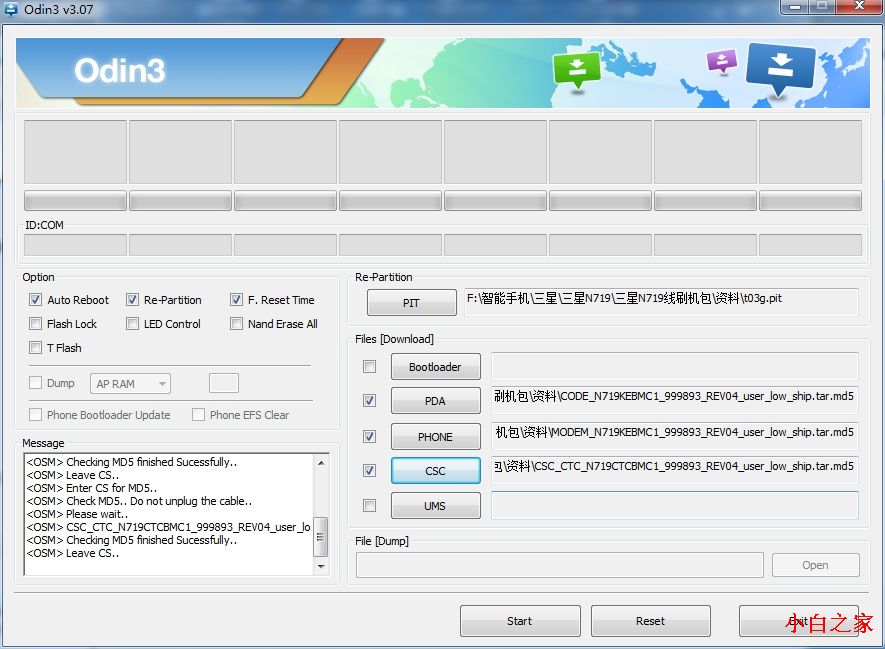885x649 pixels.
Task: Uncheck the CSC file checkbox
Action: [x=369, y=471]
